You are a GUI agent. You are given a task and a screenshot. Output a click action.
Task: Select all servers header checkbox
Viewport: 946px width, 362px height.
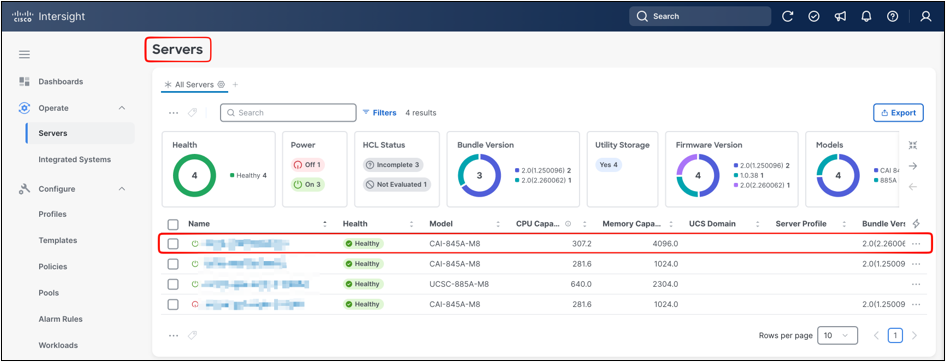(x=173, y=224)
